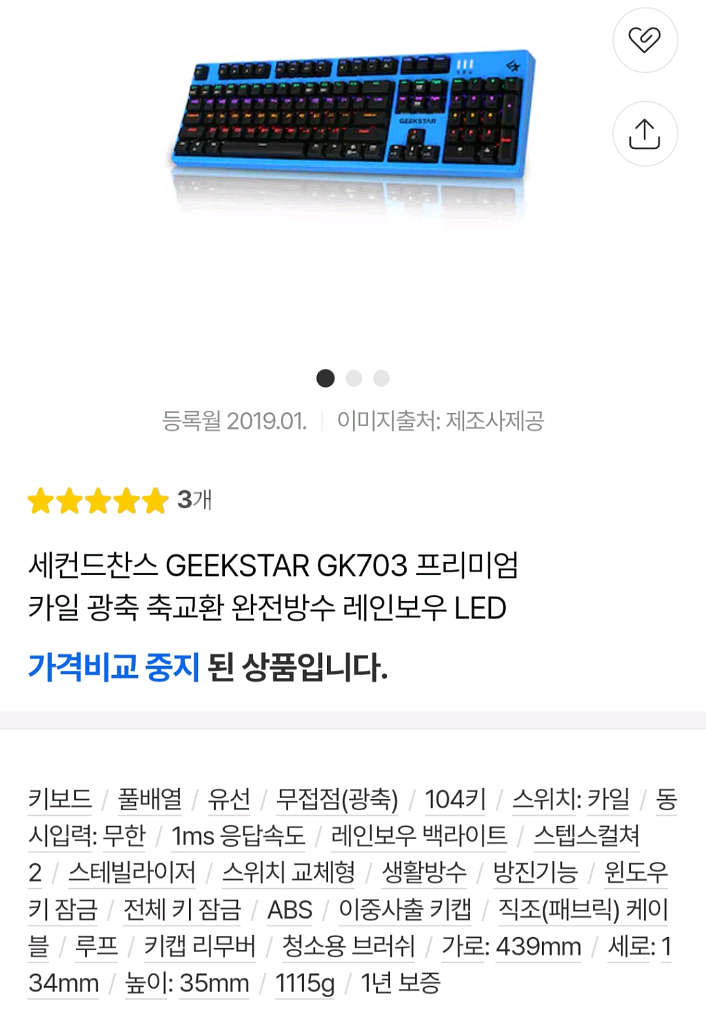Image resolution: width=706 pixels, height=1024 pixels.
Task: Click the five-star rating stars
Action: click(x=96, y=498)
